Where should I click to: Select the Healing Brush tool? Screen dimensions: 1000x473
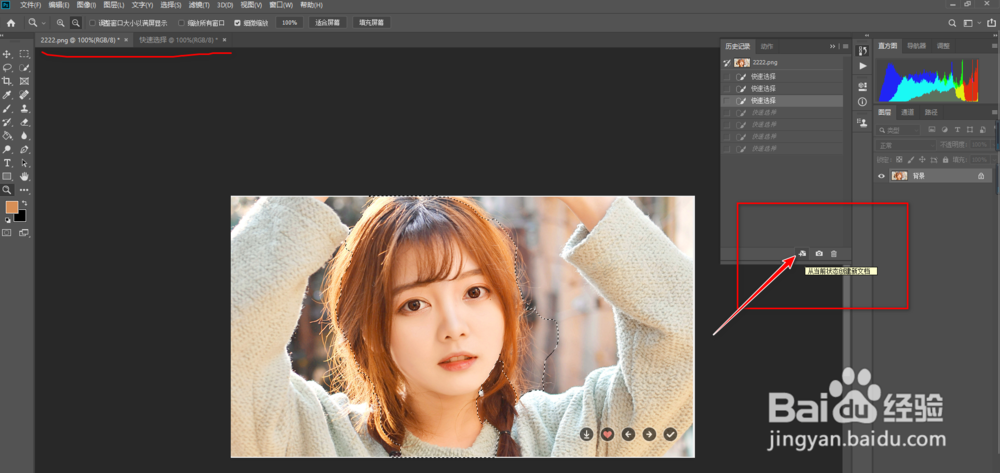(x=24, y=95)
